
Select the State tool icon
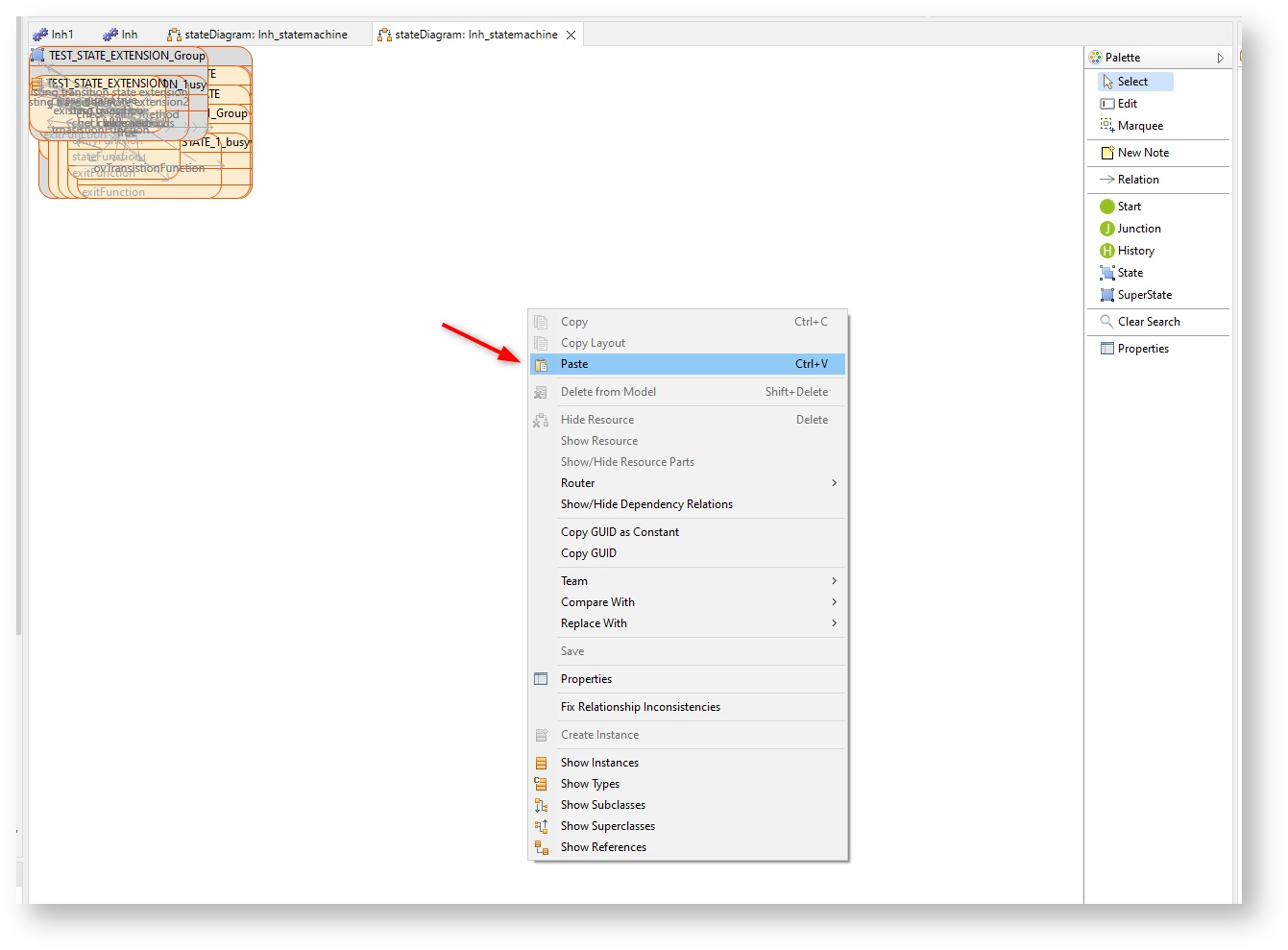[1106, 273]
